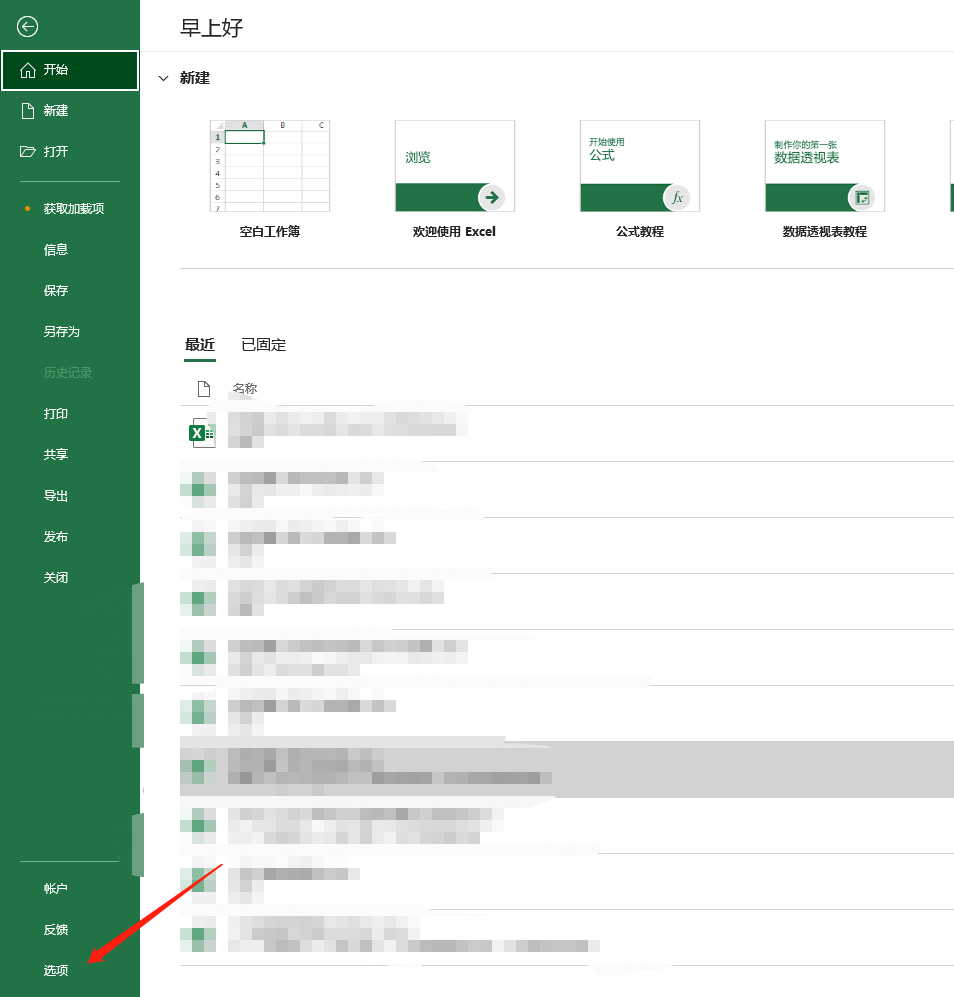Image resolution: width=954 pixels, height=997 pixels.
Task: Switch to the 最近 tab
Action: 200,345
